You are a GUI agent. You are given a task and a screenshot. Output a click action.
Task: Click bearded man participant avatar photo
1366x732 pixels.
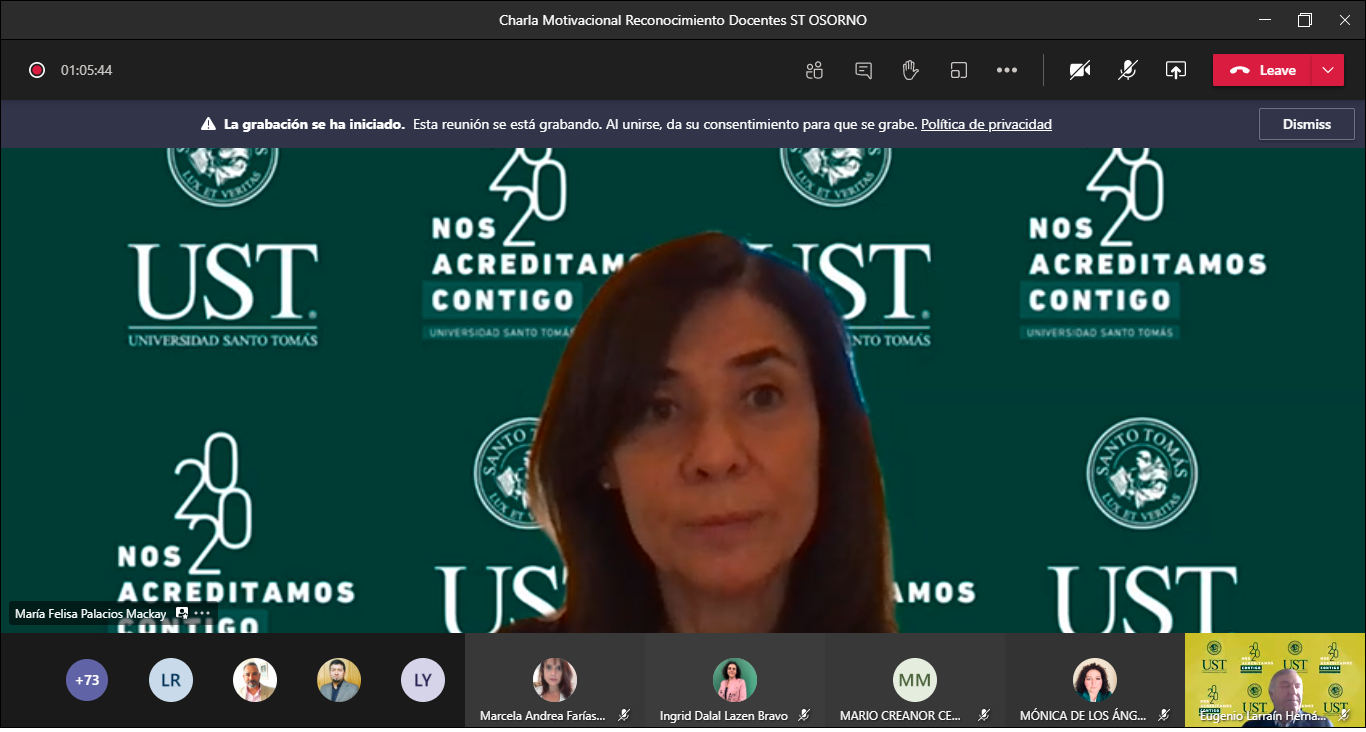tap(255, 680)
